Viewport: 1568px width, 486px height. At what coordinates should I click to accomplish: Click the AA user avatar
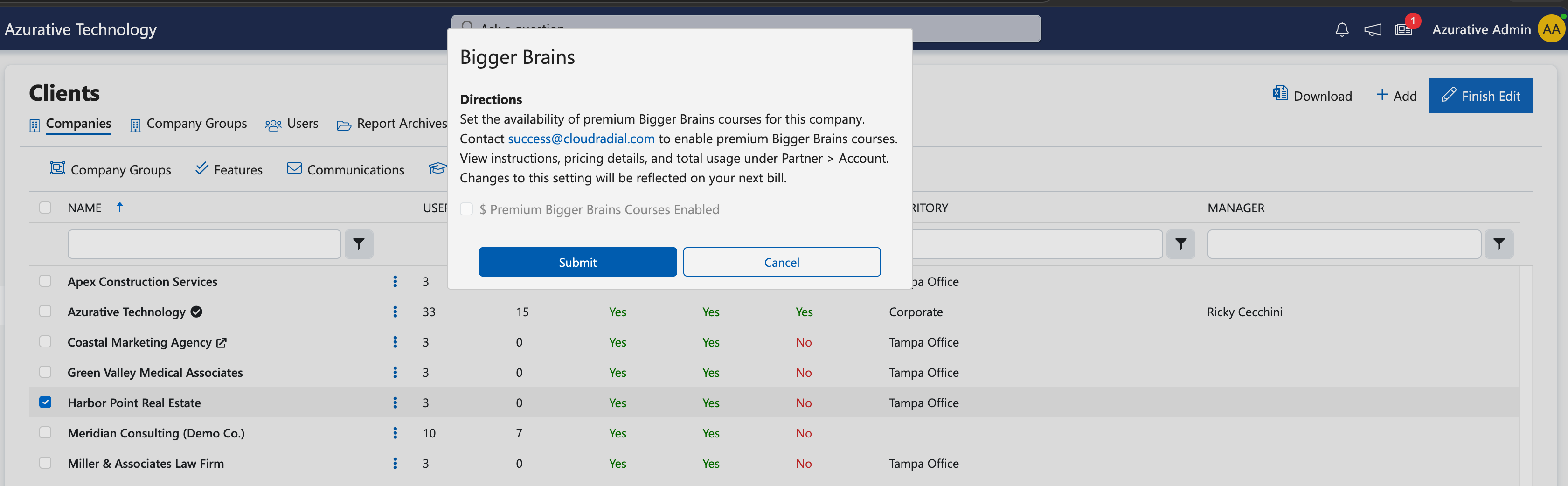tap(1551, 29)
